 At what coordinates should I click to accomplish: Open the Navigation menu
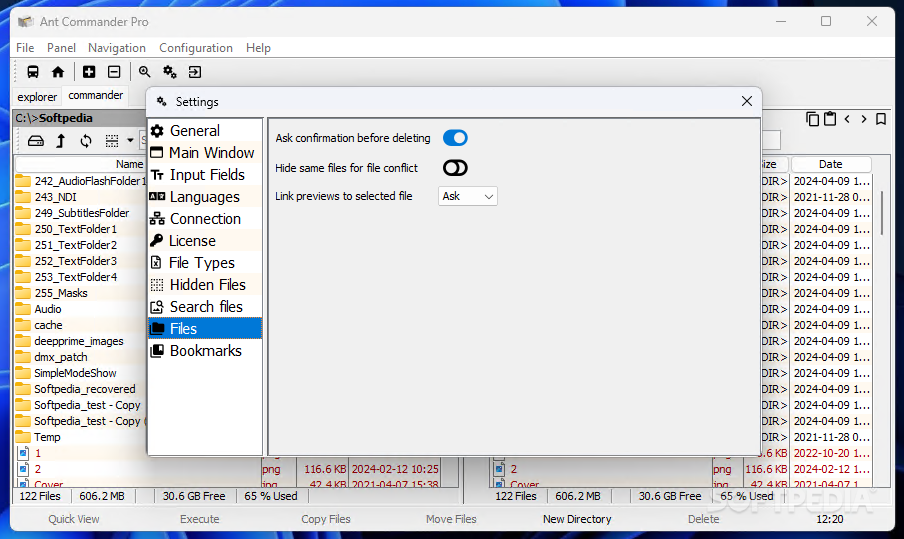click(x=116, y=48)
